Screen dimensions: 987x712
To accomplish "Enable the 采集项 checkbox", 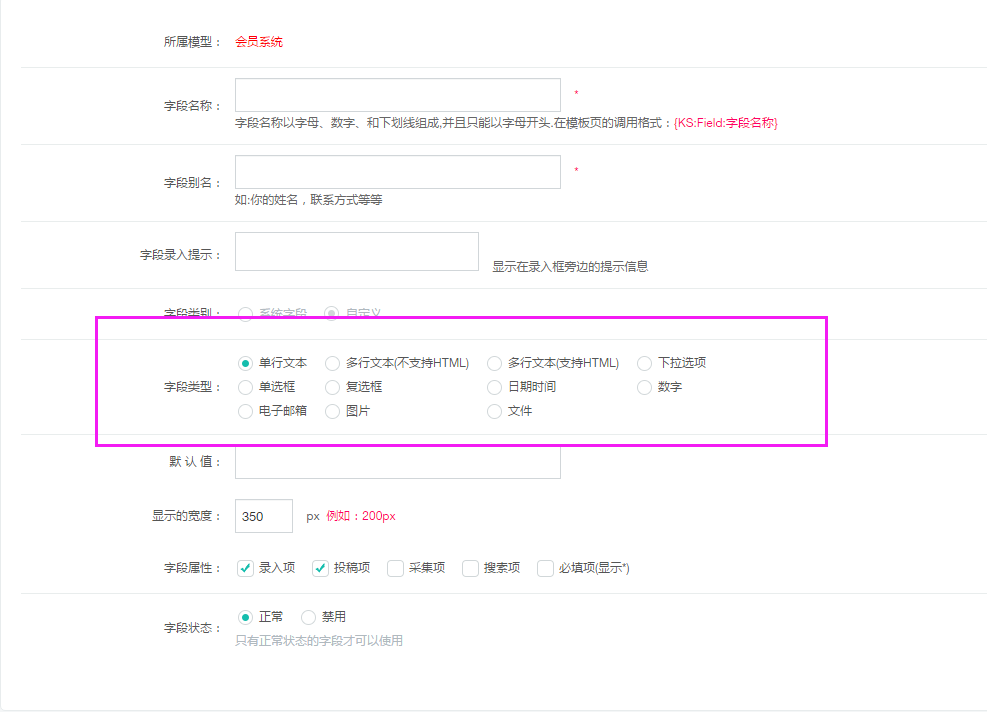I will pyautogui.click(x=395, y=568).
